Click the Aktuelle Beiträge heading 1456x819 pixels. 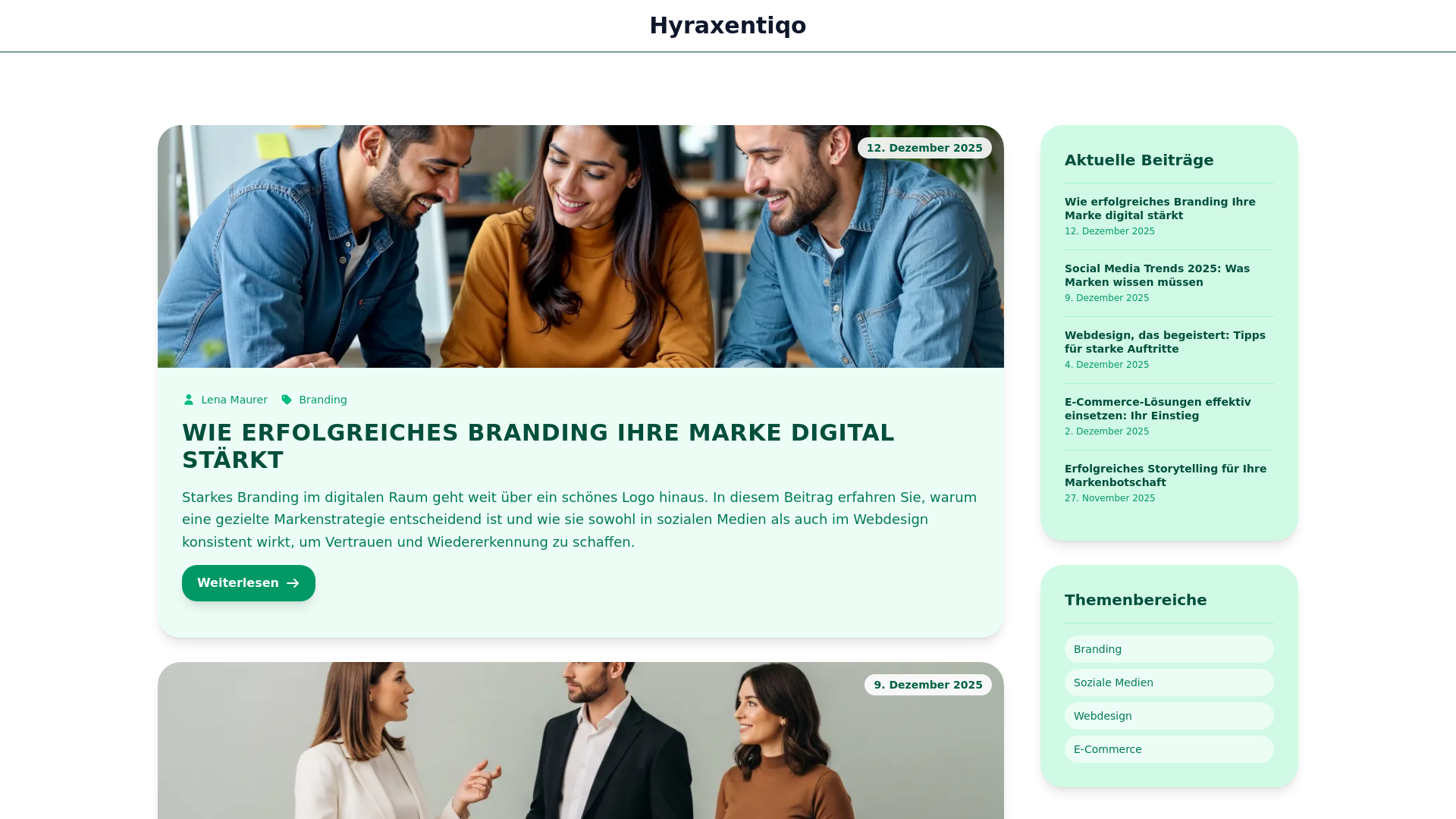[x=1139, y=160]
